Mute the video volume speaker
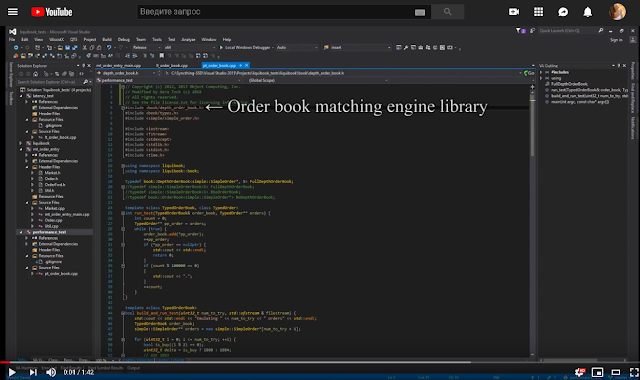This screenshot has width=640, height=380. tap(51, 372)
